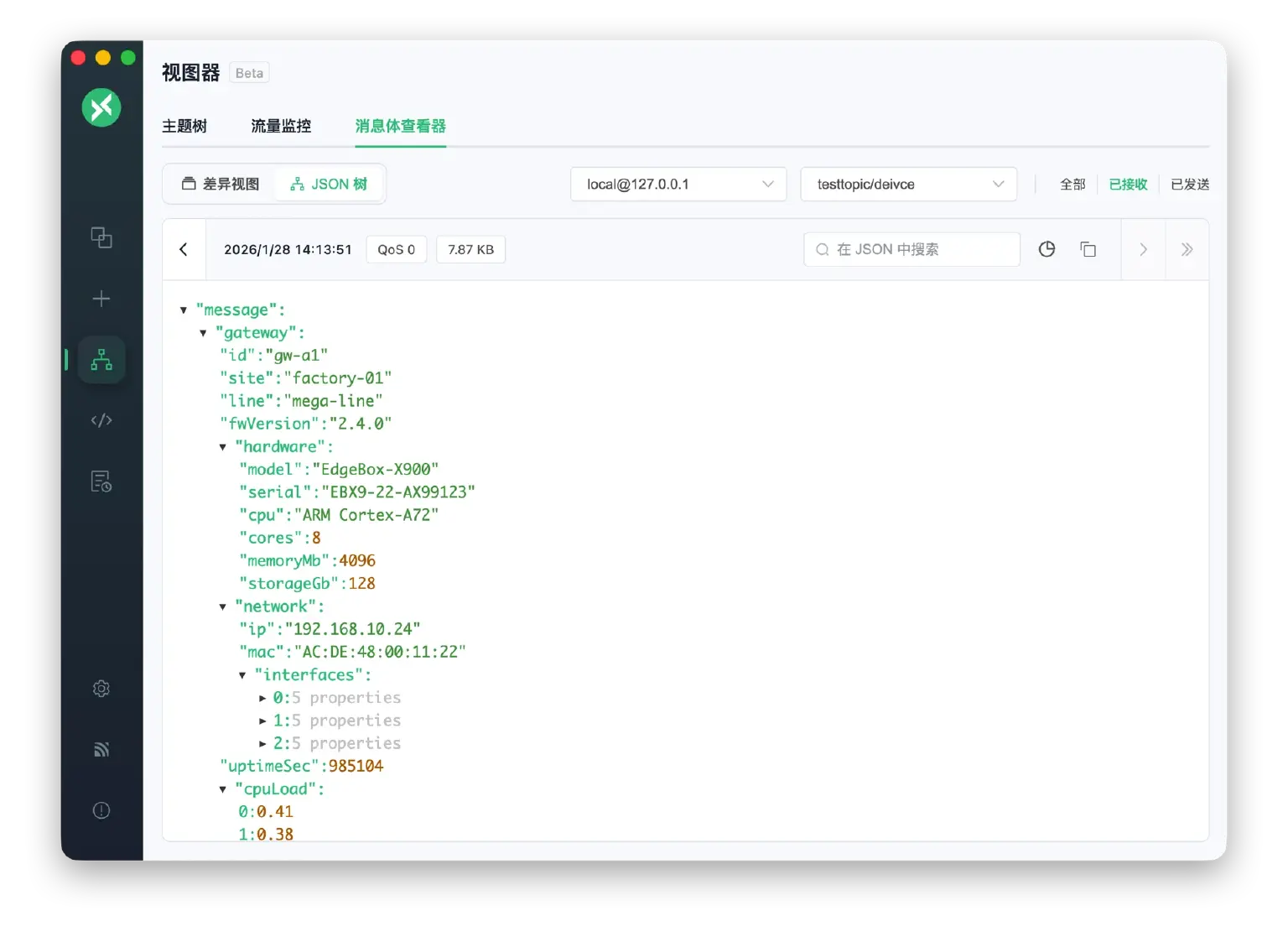Image resolution: width=1288 pixels, height=942 pixels.
Task: Open the Script code icon in sidebar
Action: click(101, 420)
